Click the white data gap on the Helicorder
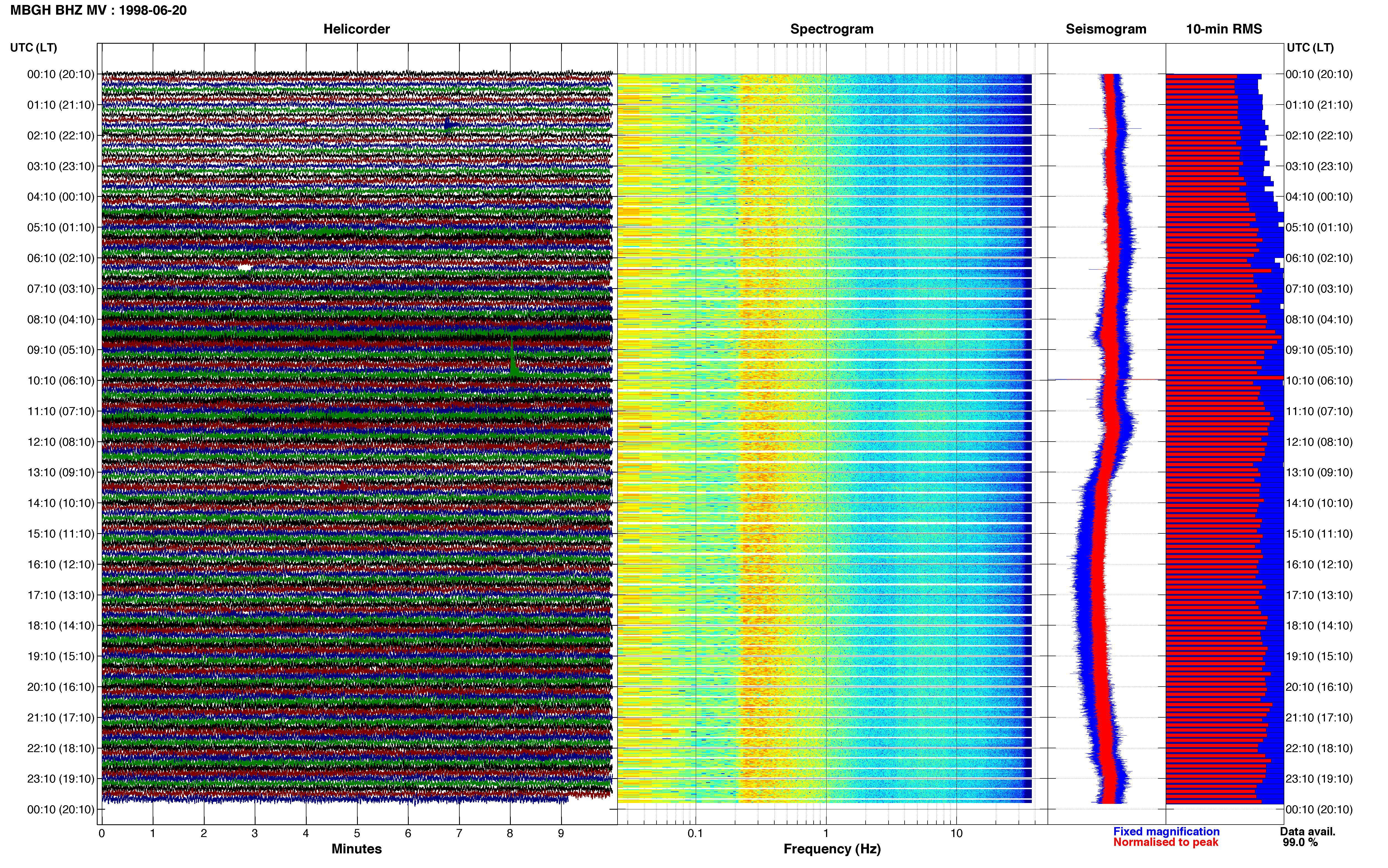Image resolution: width=1388 pixels, height=868 pixels. click(245, 267)
